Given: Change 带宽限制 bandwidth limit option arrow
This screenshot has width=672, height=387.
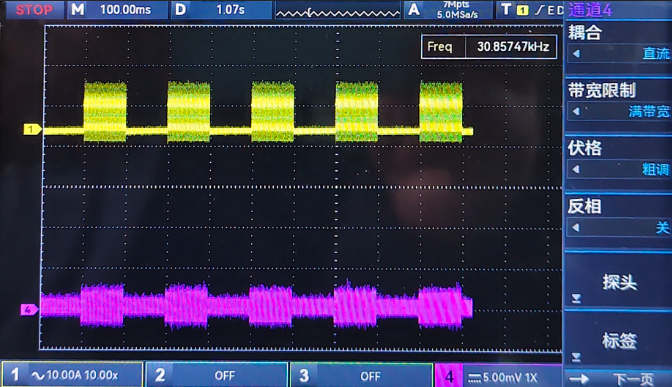Looking at the screenshot, I should (x=576, y=111).
